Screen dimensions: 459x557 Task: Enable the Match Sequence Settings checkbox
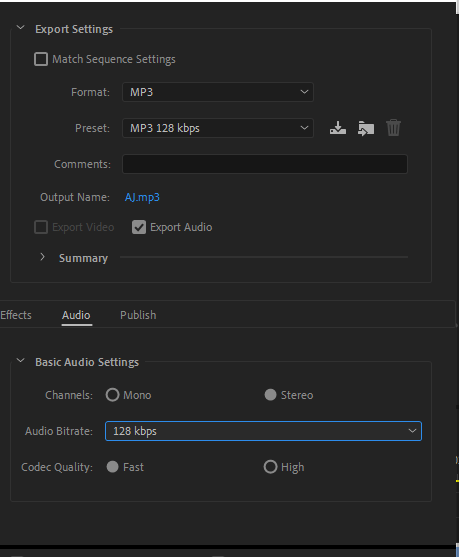[41, 59]
